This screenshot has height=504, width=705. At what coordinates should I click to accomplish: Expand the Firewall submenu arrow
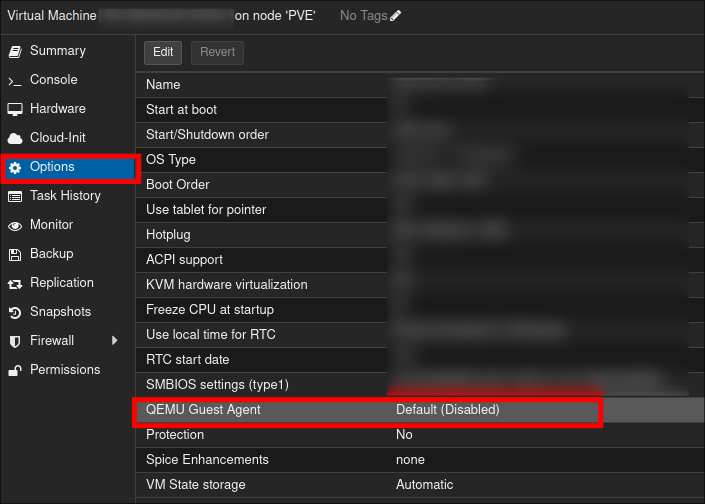pyautogui.click(x=114, y=341)
